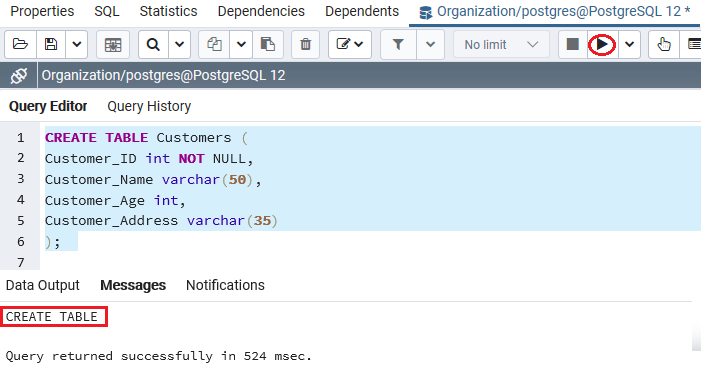The height and width of the screenshot is (378, 701).
Task: Click the Delete trash can icon
Action: (x=305, y=45)
